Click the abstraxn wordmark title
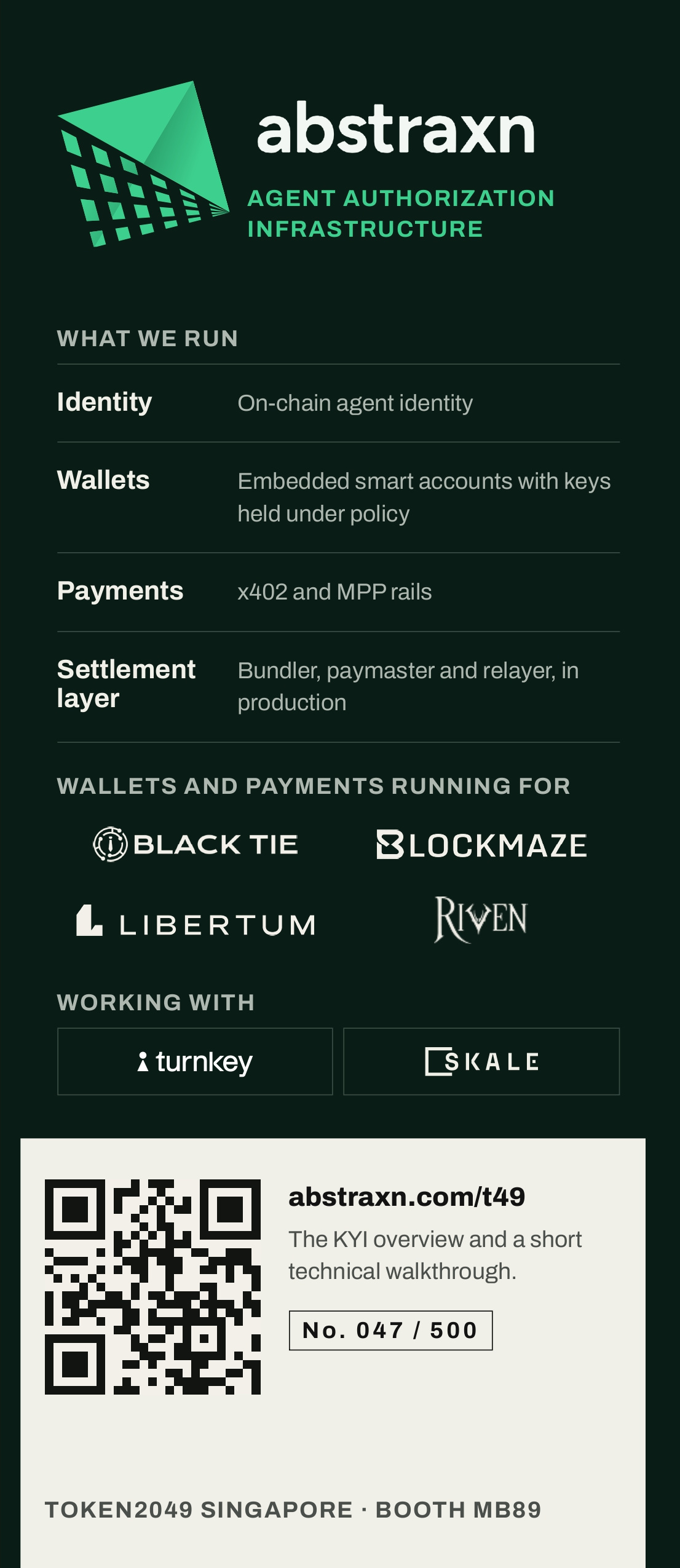 (x=396, y=129)
